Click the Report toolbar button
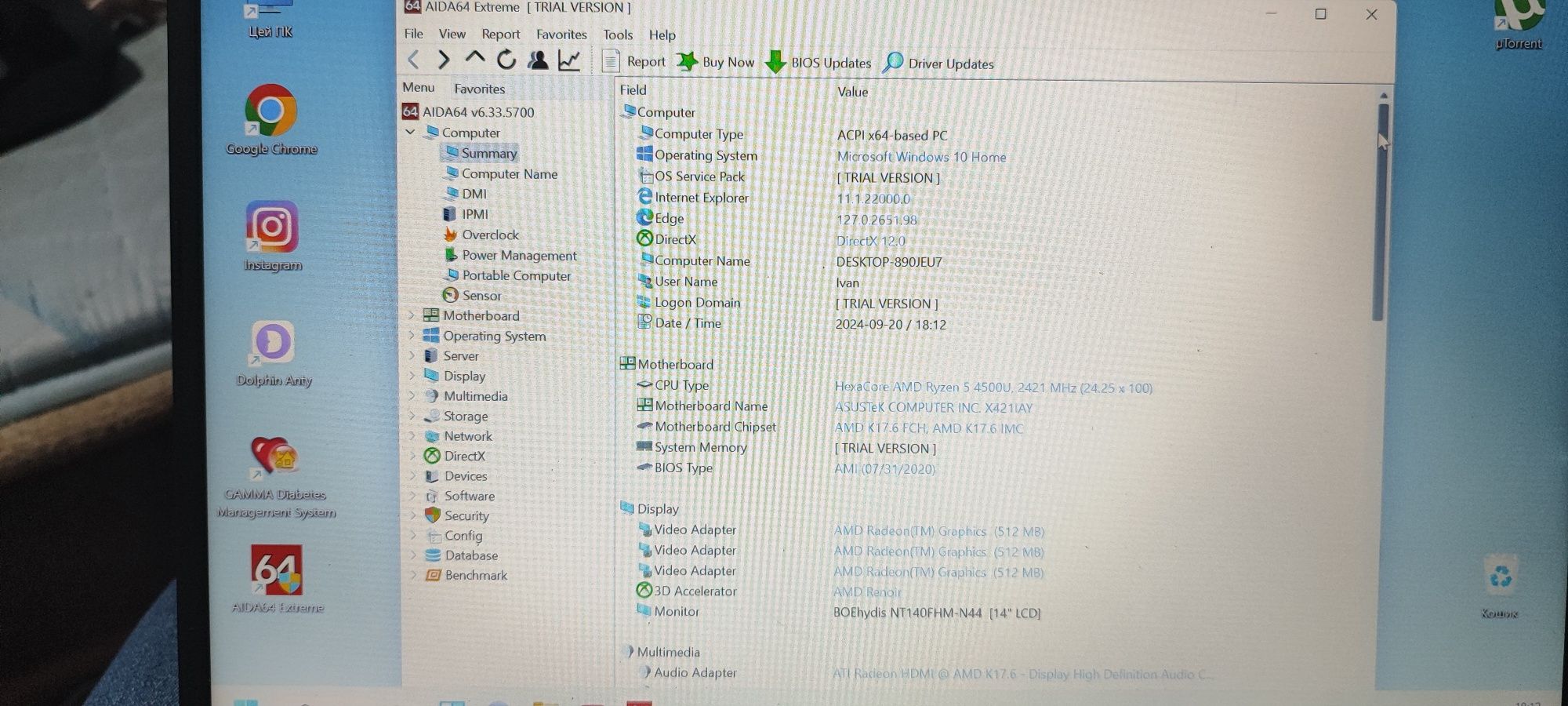This screenshot has width=1568, height=706. point(633,61)
